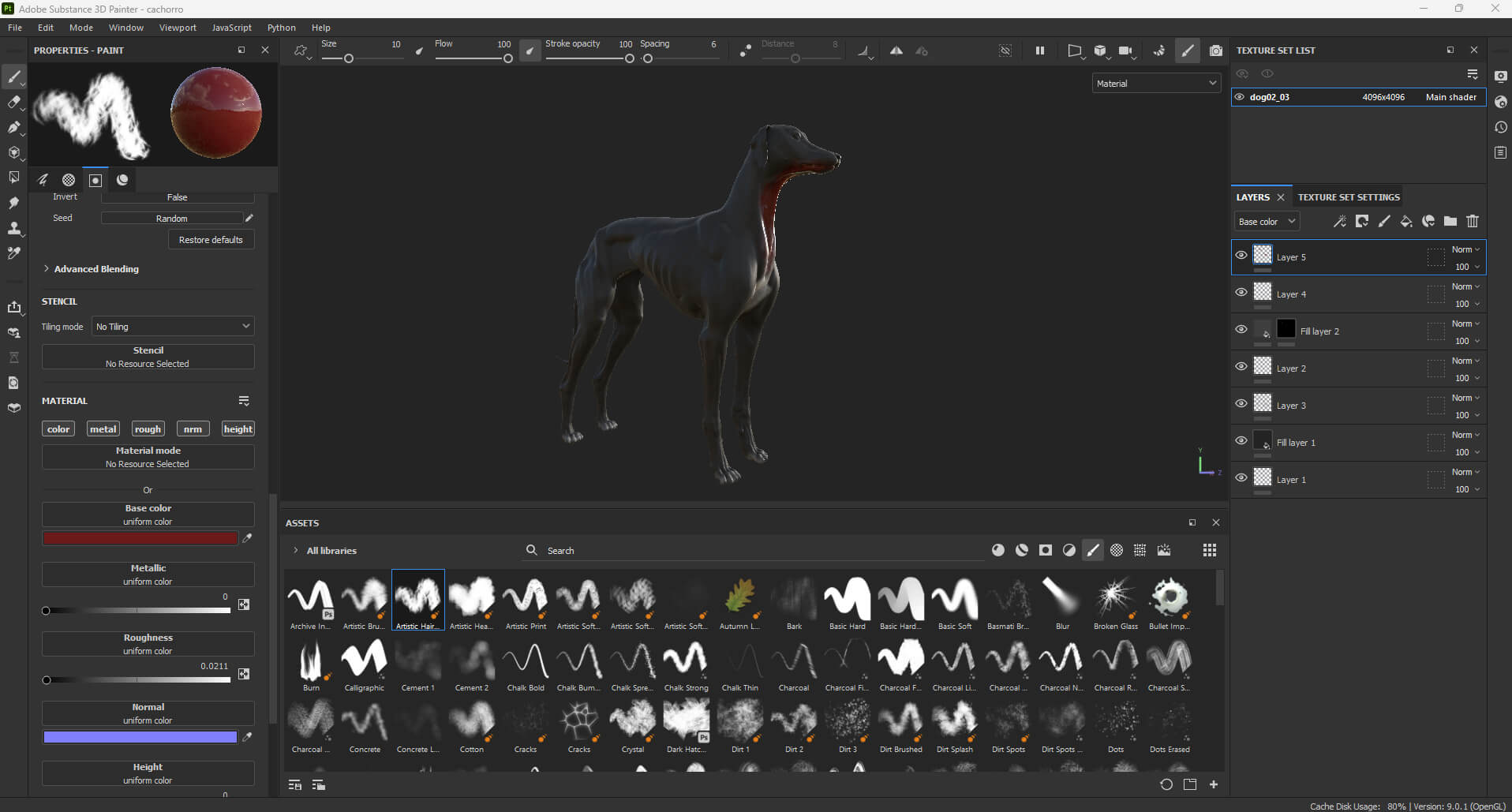Viewport: 1512px width, 812px height.
Task: Click Stencil resource selection button
Action: point(148,357)
